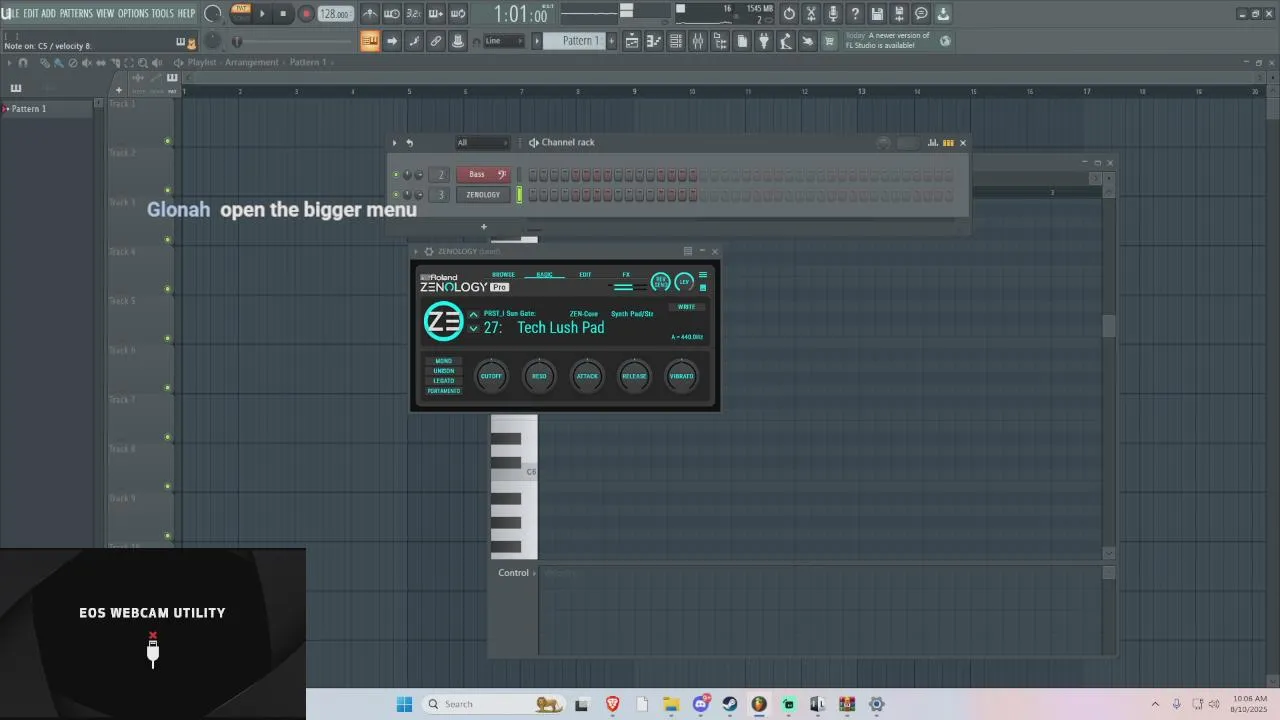The image size is (1280, 720).
Task: Click the Channel rack graph editor icon
Action: click(933, 143)
